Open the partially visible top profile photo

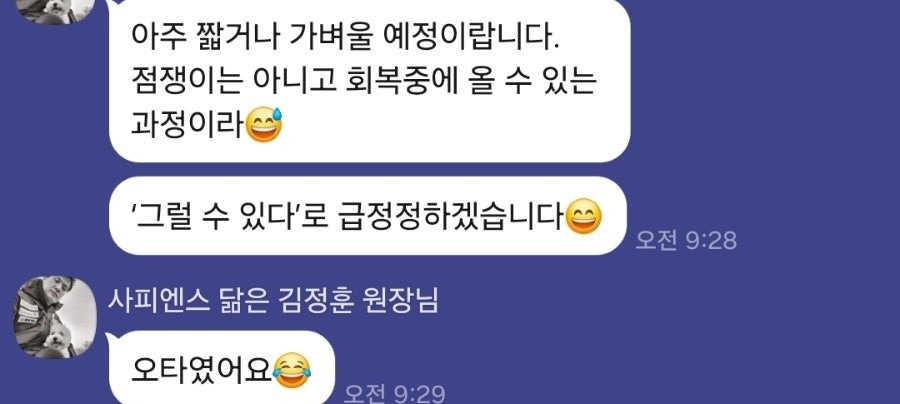coord(55,11)
